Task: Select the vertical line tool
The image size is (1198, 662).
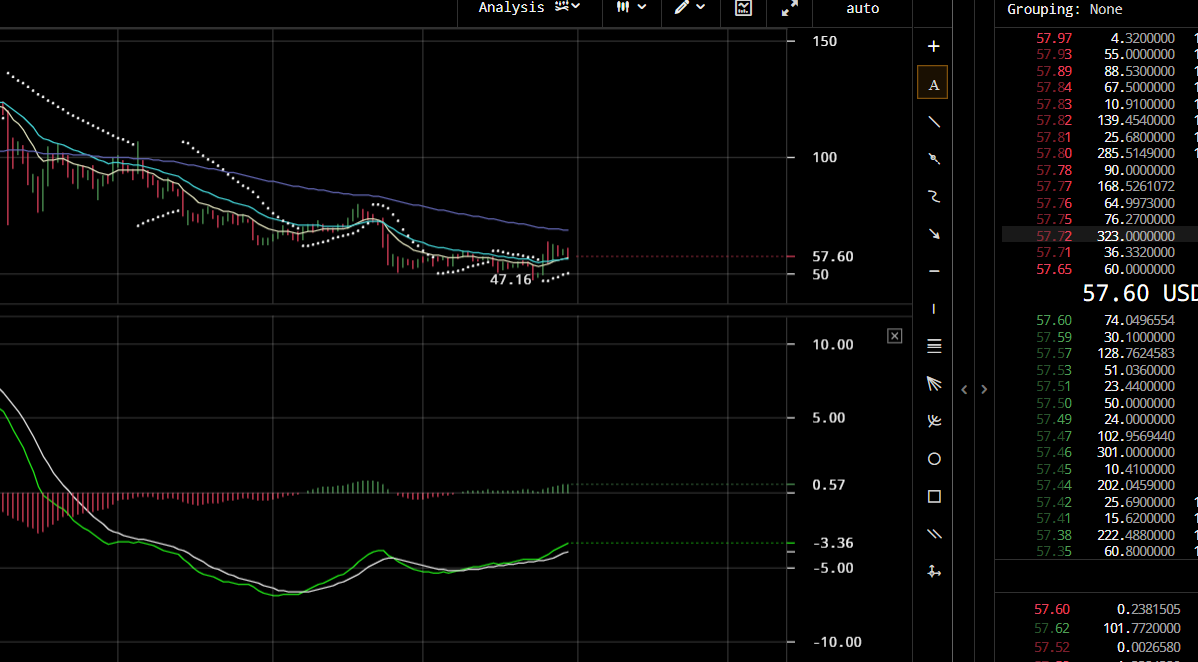Action: 933,309
